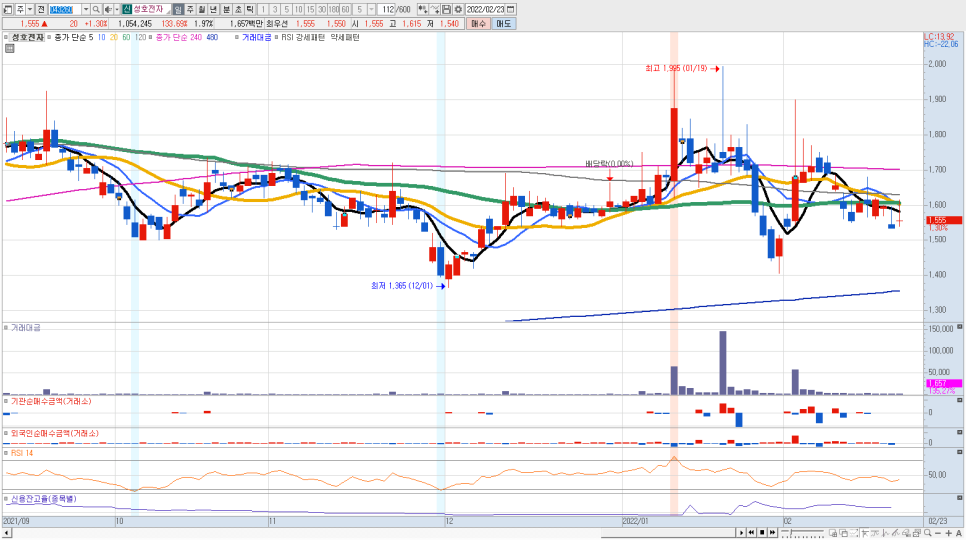Click the 매수 buy button

point(478,23)
